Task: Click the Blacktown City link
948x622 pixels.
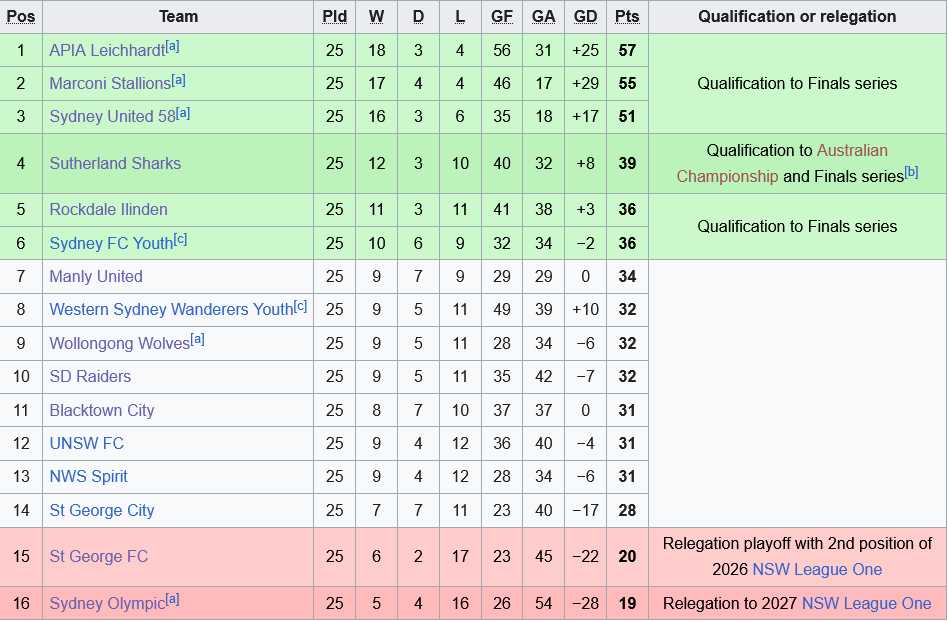Action: pyautogui.click(x=102, y=410)
